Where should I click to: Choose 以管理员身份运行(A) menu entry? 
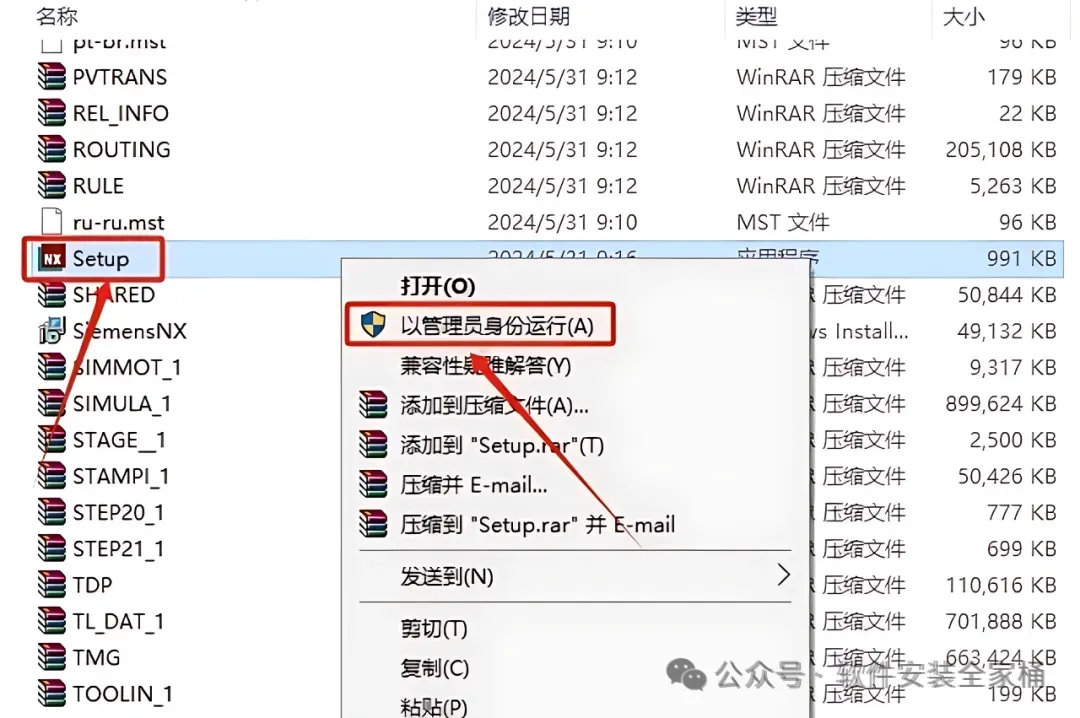(497, 325)
